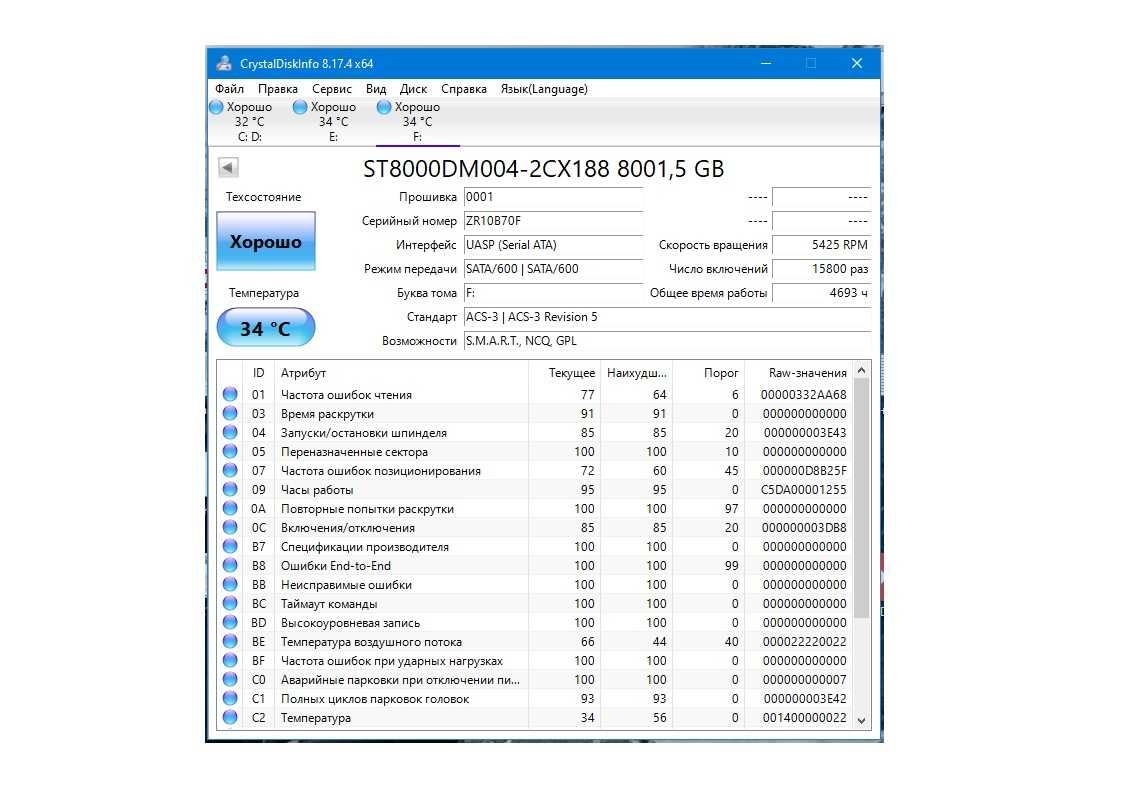Select row Часы работы
The height and width of the screenshot is (794, 1123).
535,490
